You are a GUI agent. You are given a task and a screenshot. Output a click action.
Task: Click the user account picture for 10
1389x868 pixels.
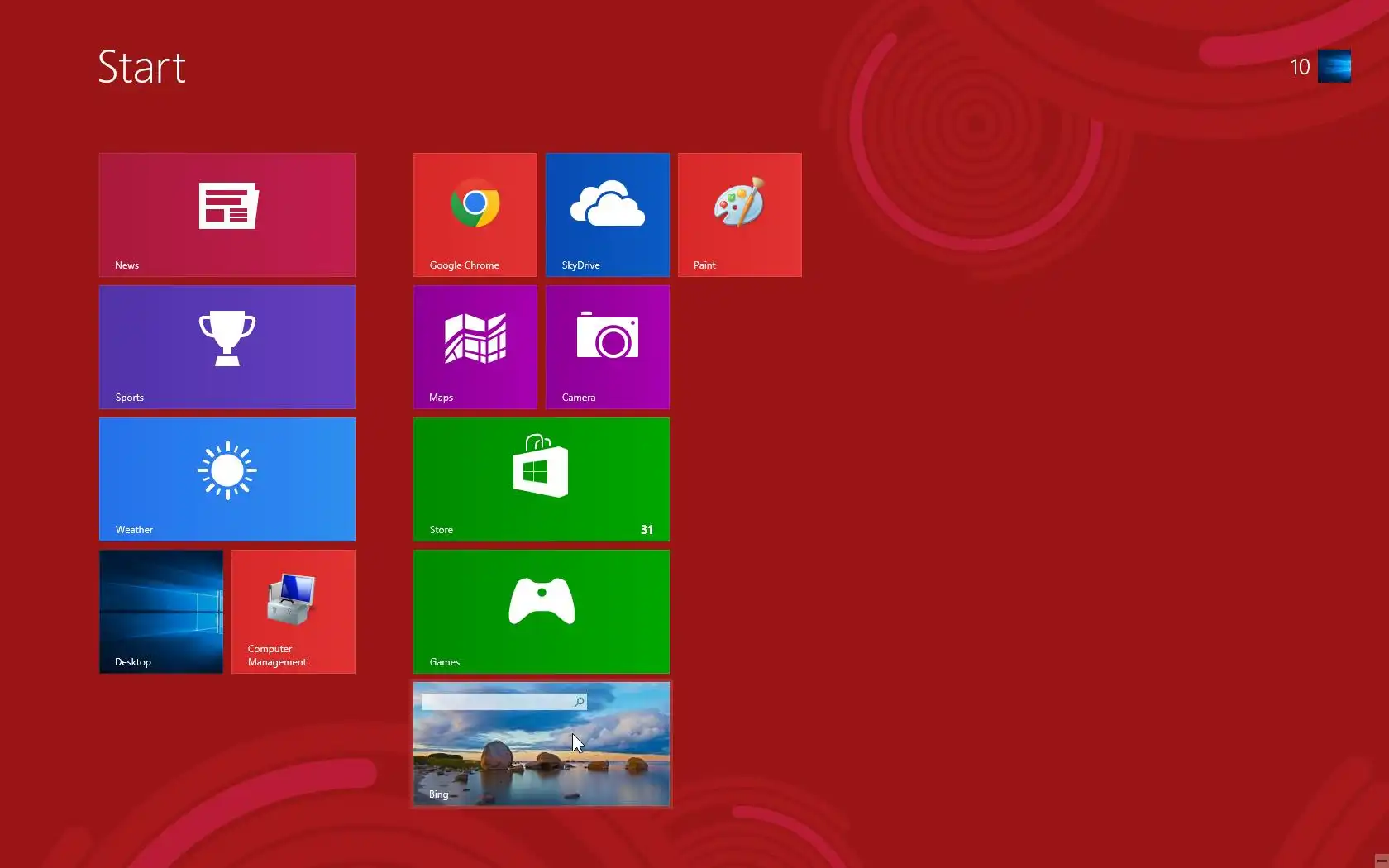pos(1334,66)
